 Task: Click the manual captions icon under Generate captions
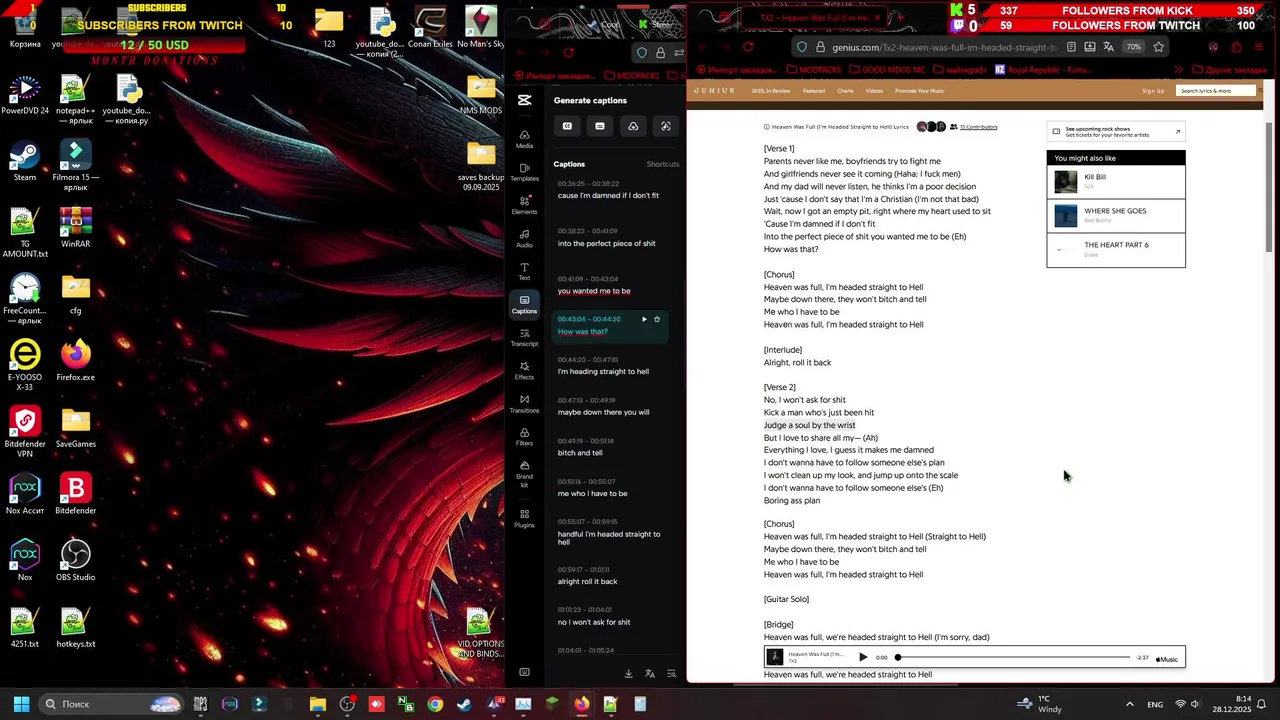coord(600,126)
